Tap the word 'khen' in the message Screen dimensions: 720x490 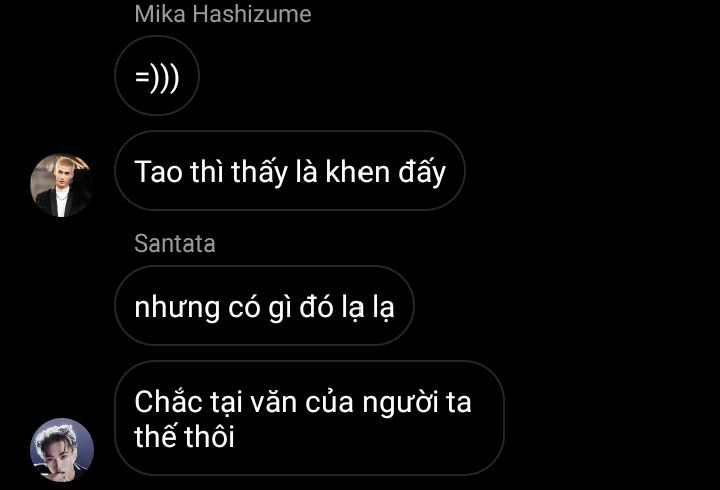[358, 172]
